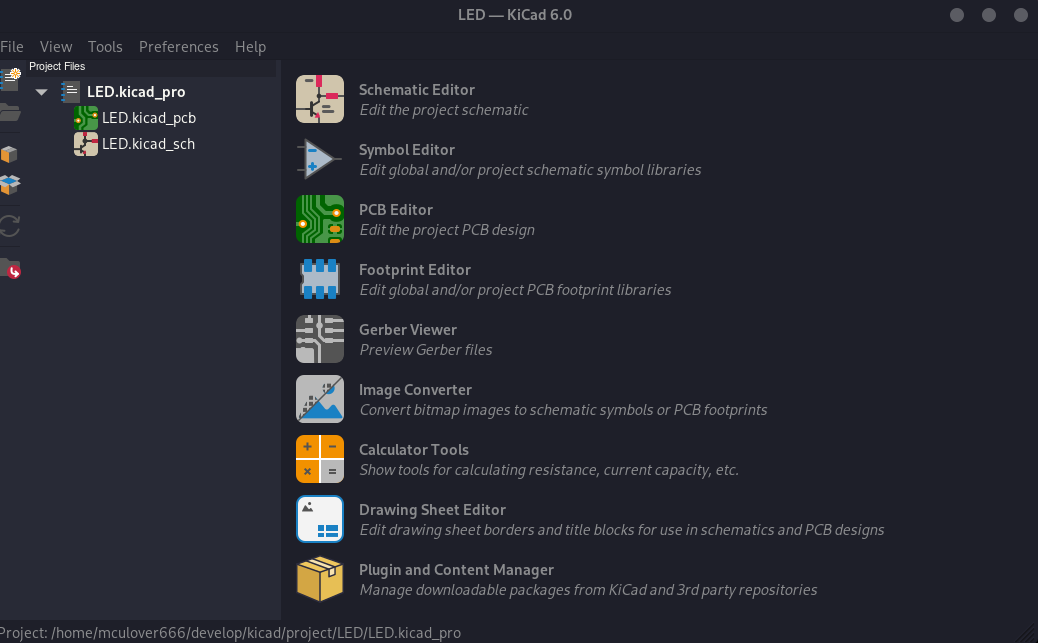Click the Image Converter title text
Viewport: 1038px width, 643px height.
[x=415, y=390]
